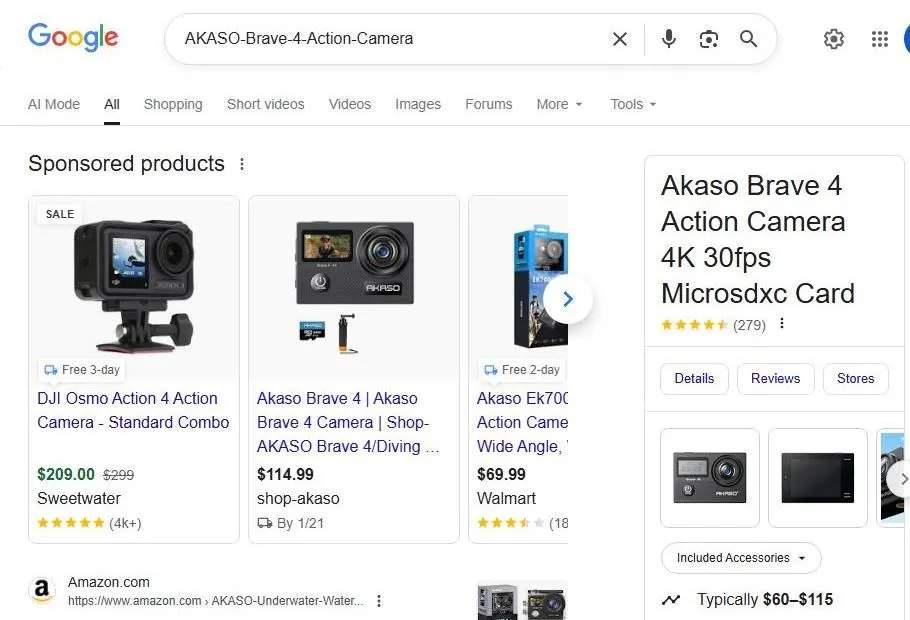Open the Google apps grid icon
The height and width of the screenshot is (620, 910).
(880, 39)
